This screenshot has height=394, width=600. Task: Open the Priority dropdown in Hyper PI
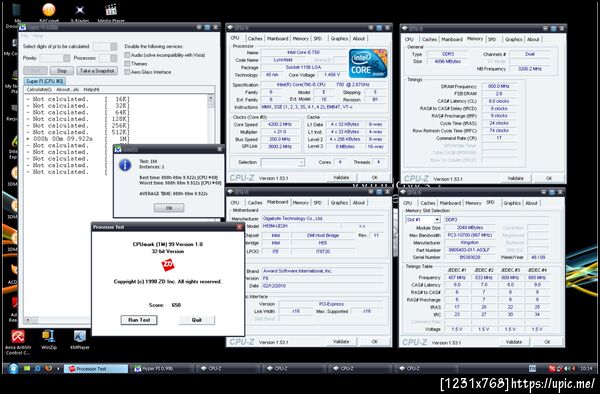click(x=67, y=58)
